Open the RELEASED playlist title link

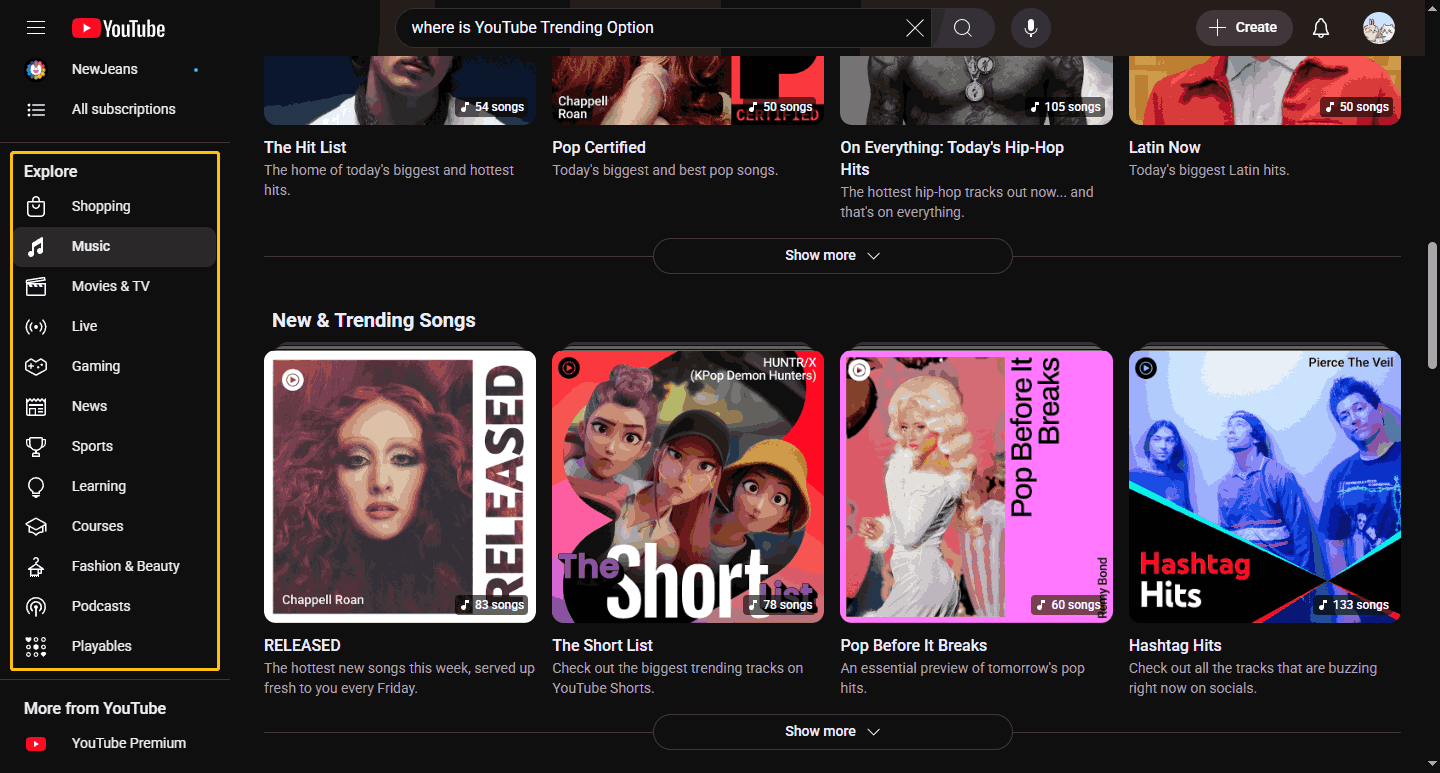[x=302, y=645]
